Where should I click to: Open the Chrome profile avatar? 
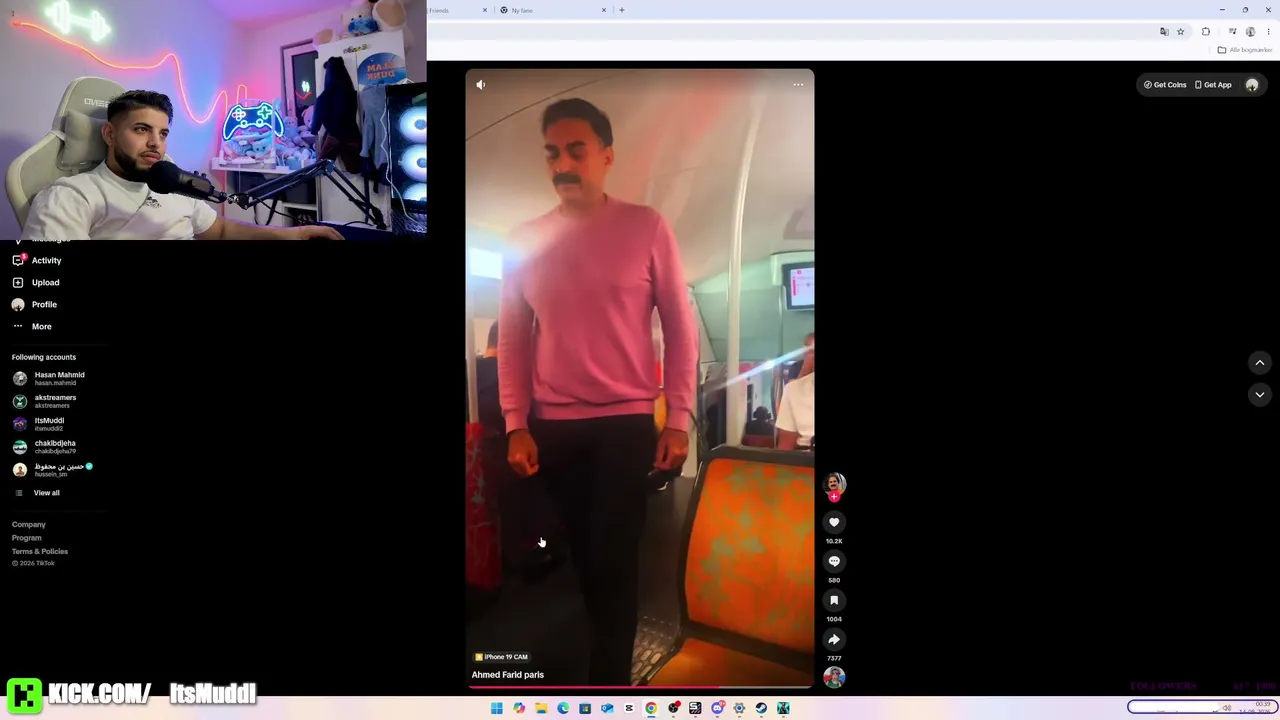(1250, 32)
